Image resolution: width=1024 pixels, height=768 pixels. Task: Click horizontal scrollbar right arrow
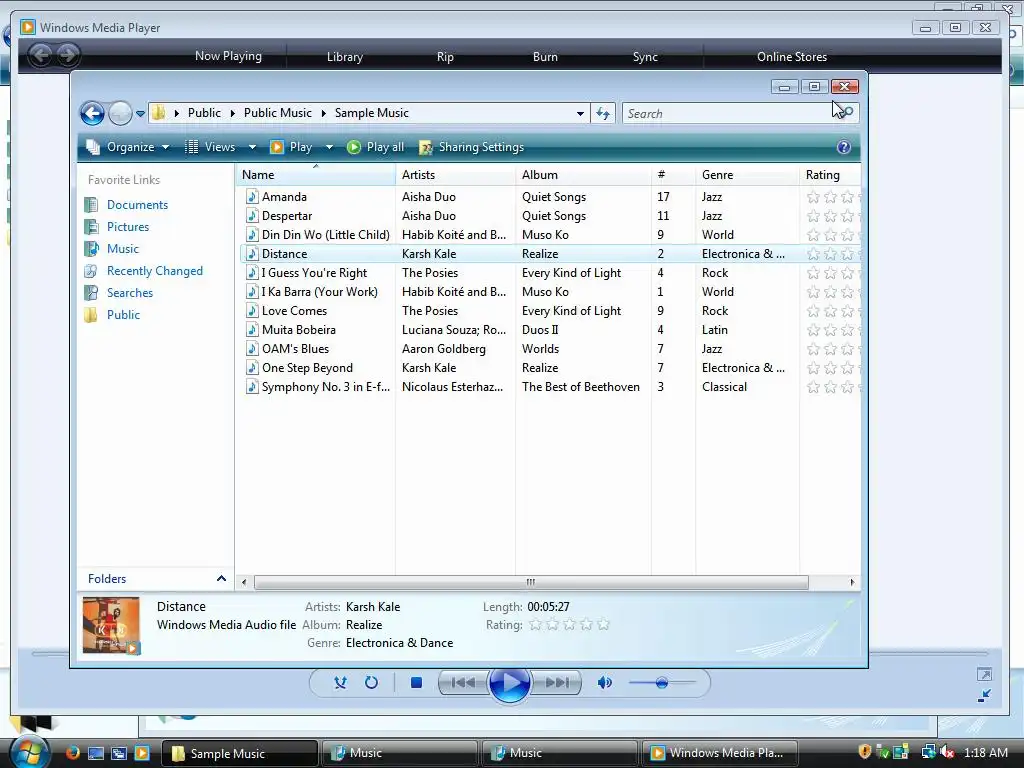coord(852,582)
